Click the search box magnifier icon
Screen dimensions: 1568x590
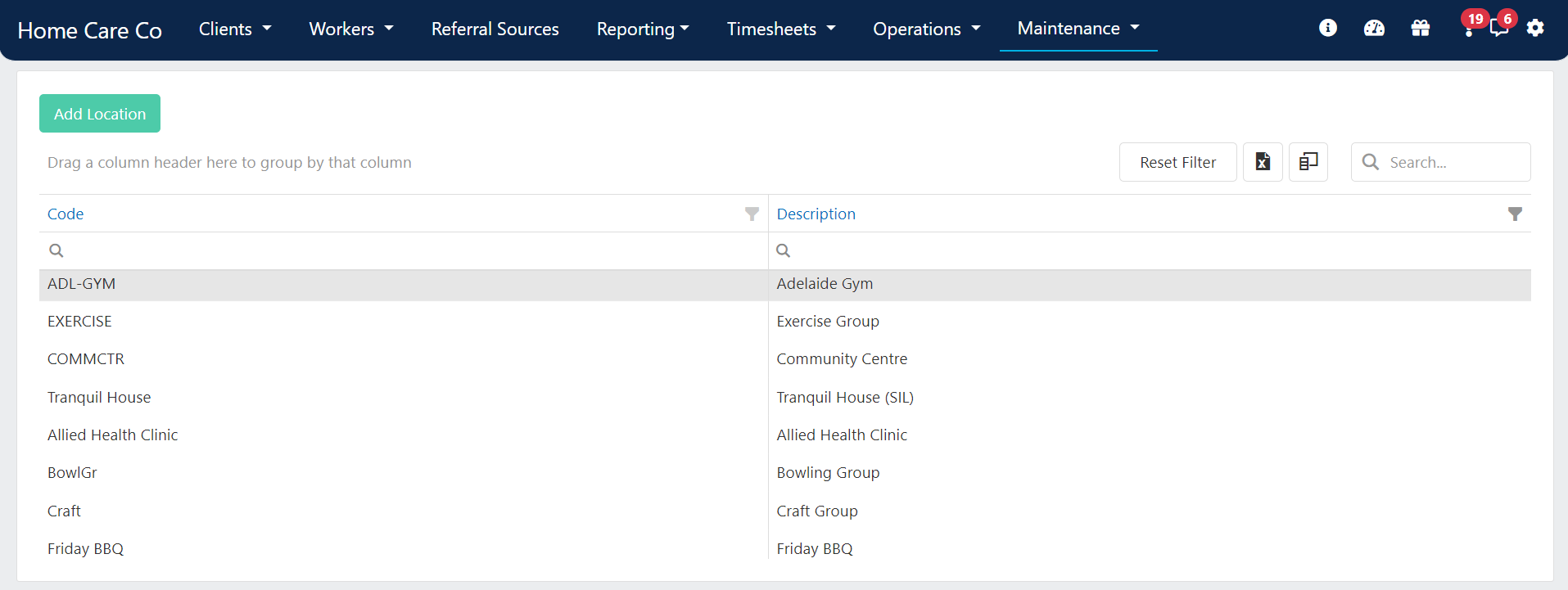pyautogui.click(x=1371, y=162)
